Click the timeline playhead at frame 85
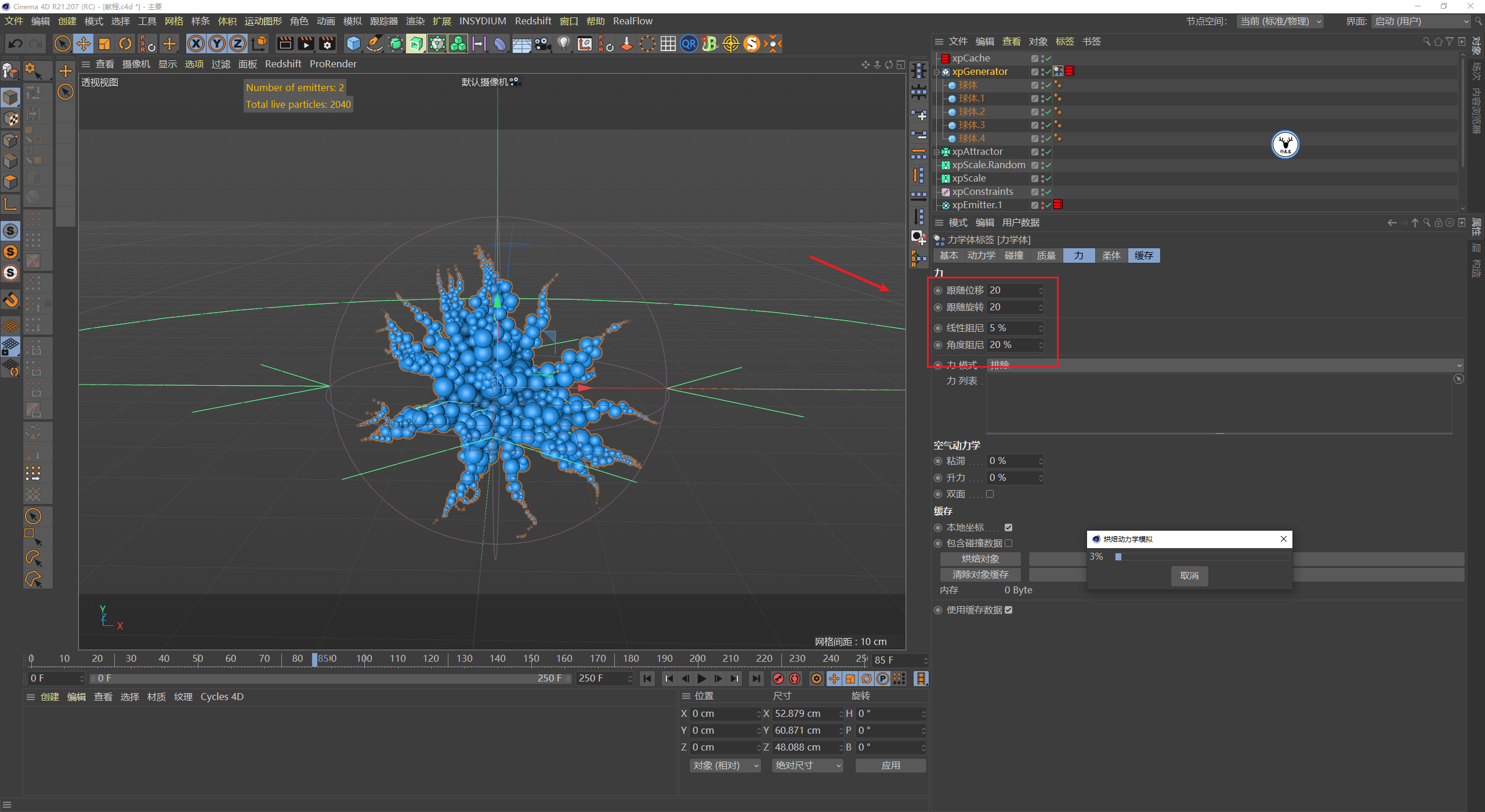The height and width of the screenshot is (812, 1485). [315, 659]
